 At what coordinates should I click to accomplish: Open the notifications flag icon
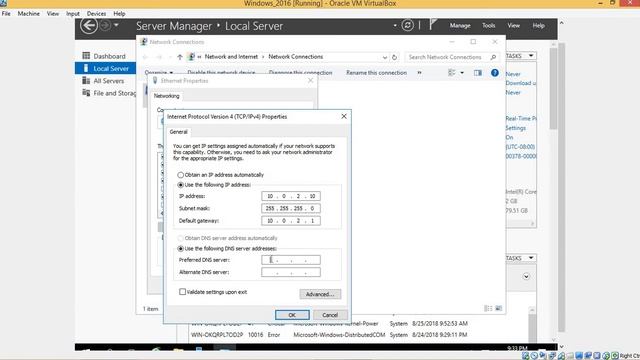click(x=433, y=25)
